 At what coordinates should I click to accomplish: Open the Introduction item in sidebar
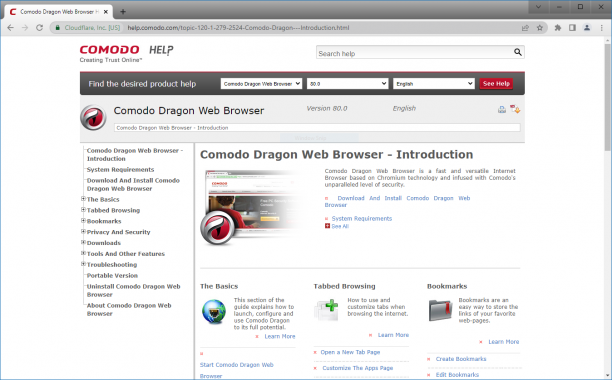[x=135, y=154]
